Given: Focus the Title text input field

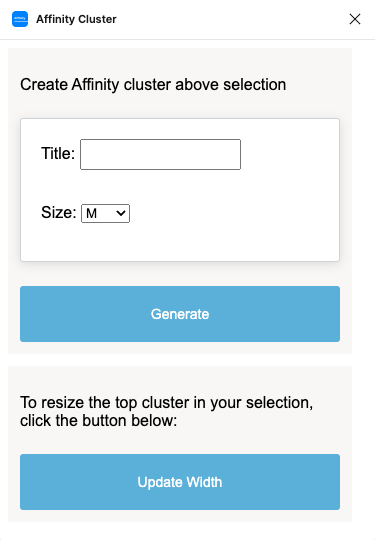Looking at the screenshot, I should pyautogui.click(x=160, y=154).
